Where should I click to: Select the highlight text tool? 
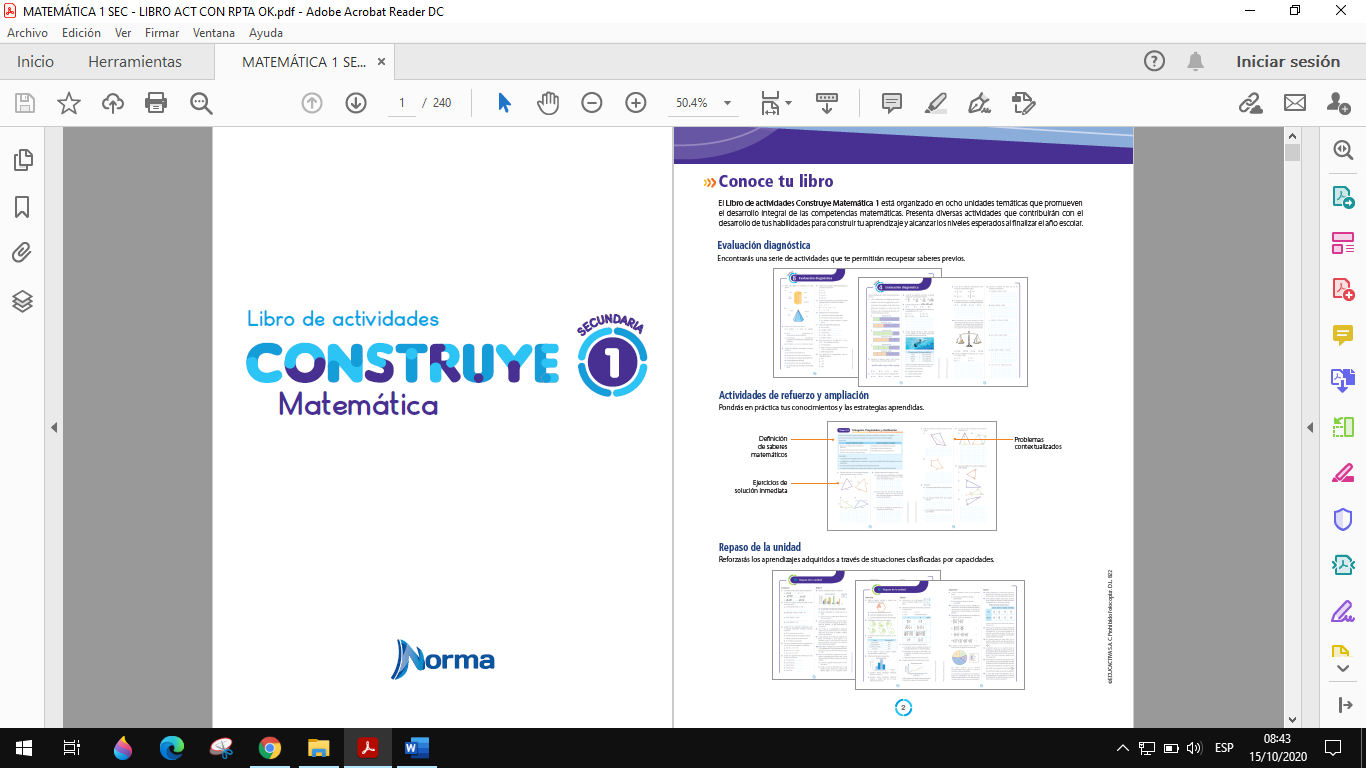tap(936, 103)
